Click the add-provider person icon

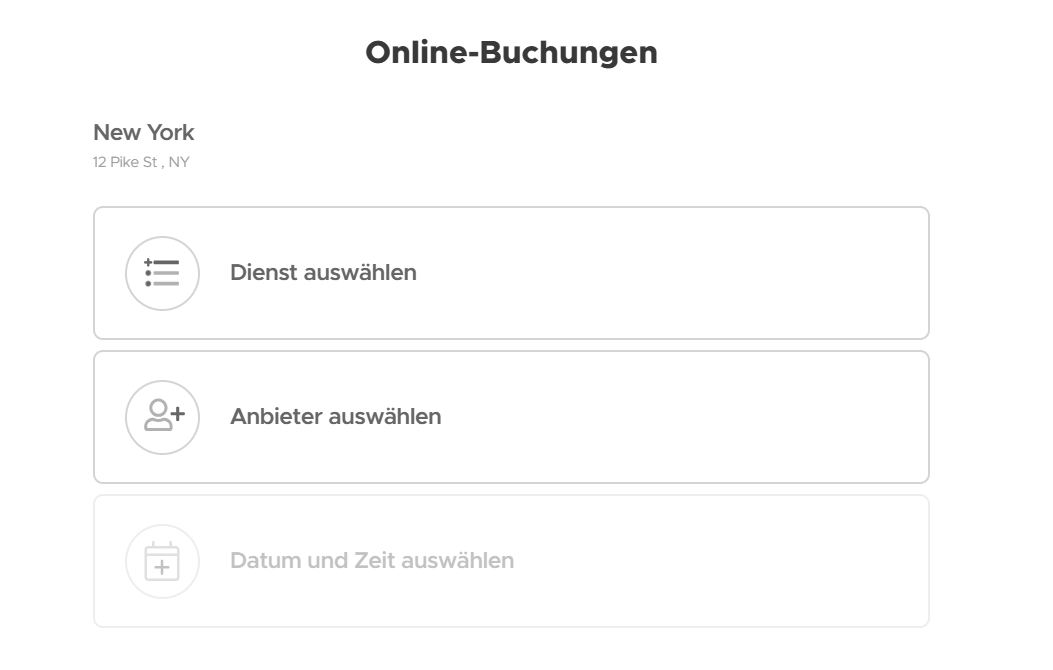pos(164,416)
